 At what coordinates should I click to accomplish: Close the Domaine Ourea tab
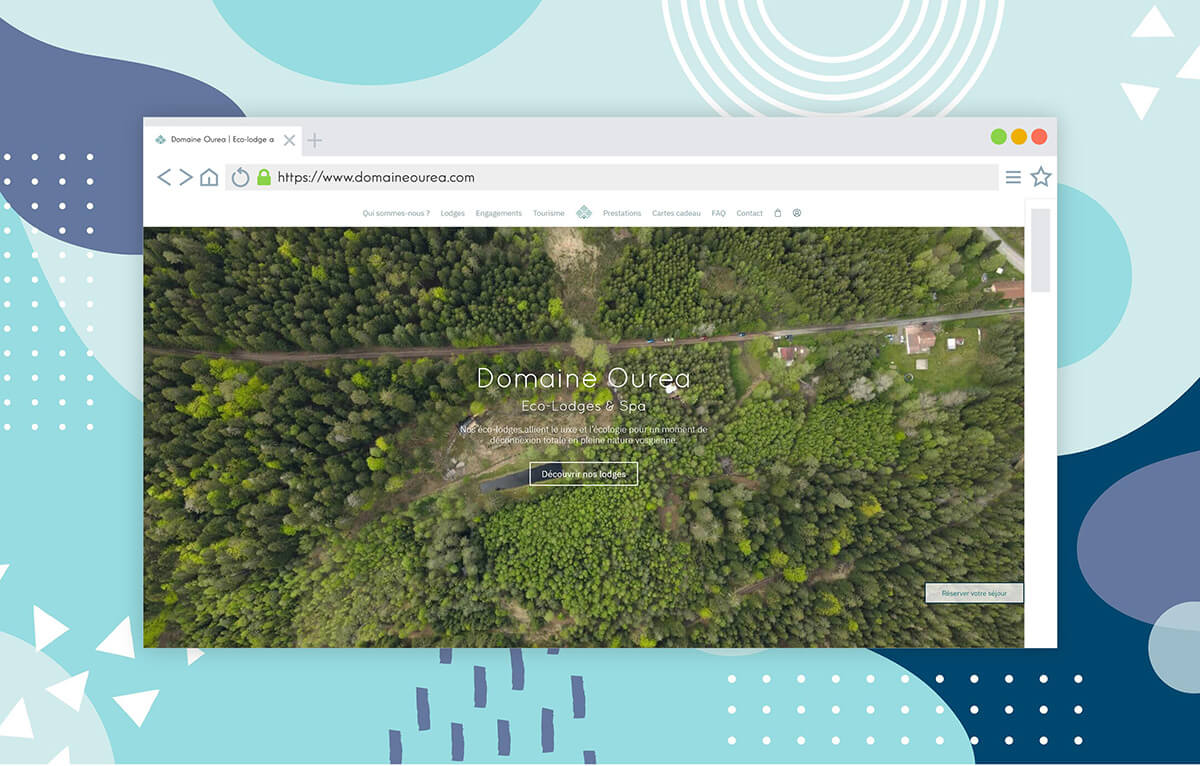click(x=289, y=140)
